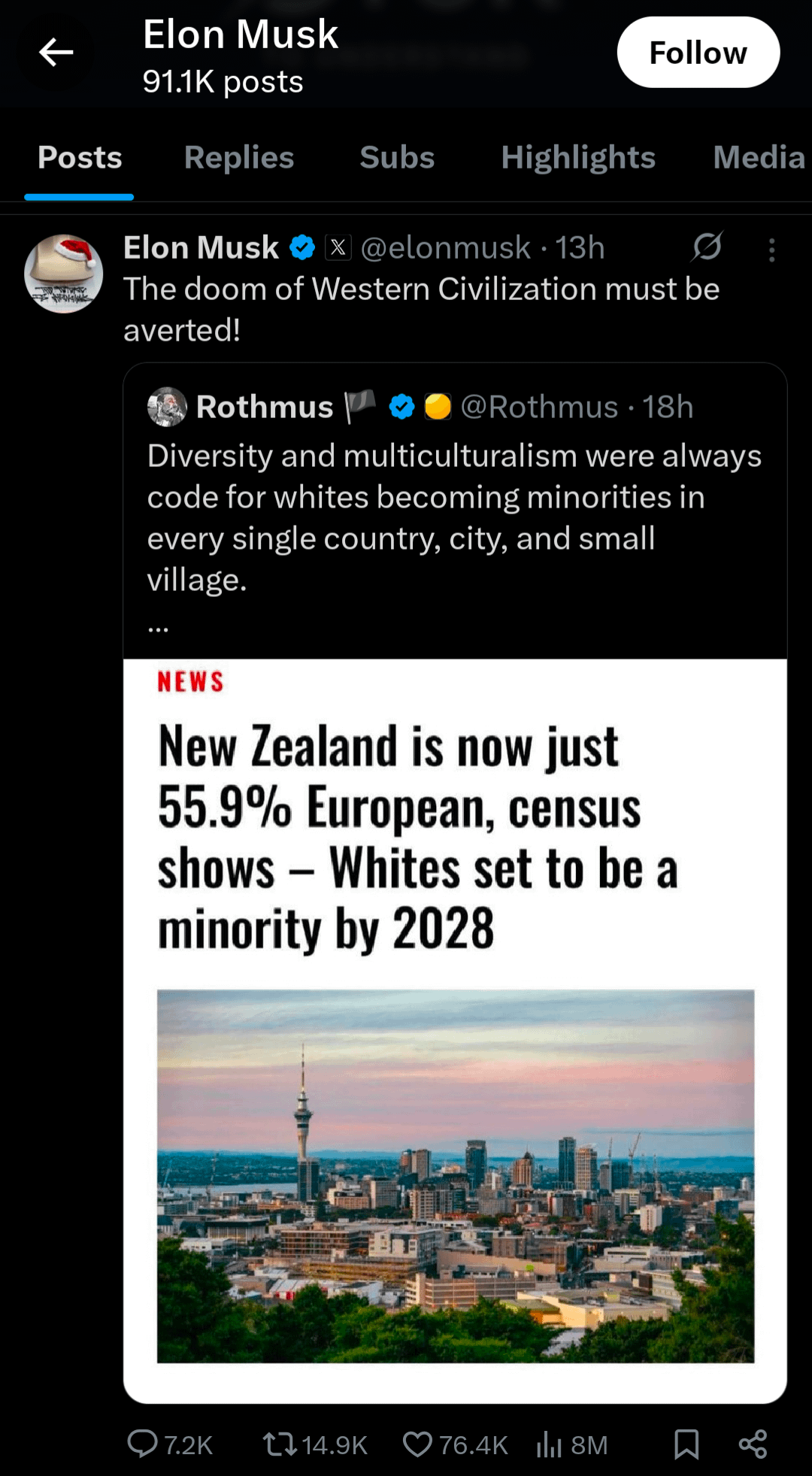Open the view analytics bars icon

[x=550, y=1444]
